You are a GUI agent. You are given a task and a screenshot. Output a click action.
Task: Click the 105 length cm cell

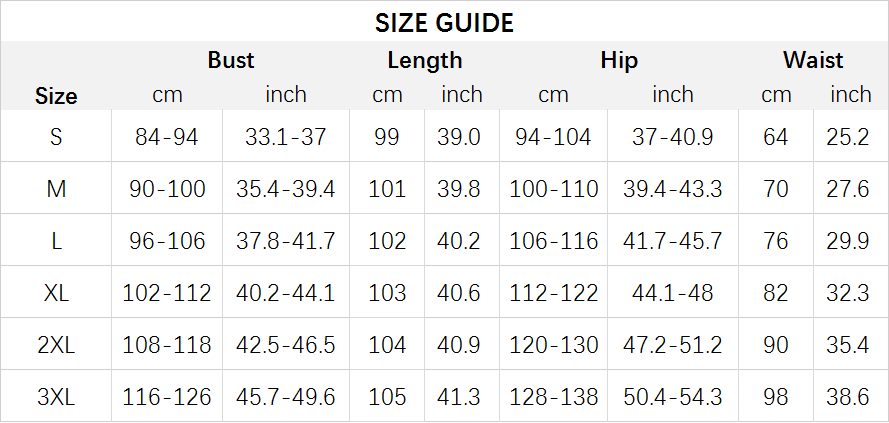pos(387,397)
